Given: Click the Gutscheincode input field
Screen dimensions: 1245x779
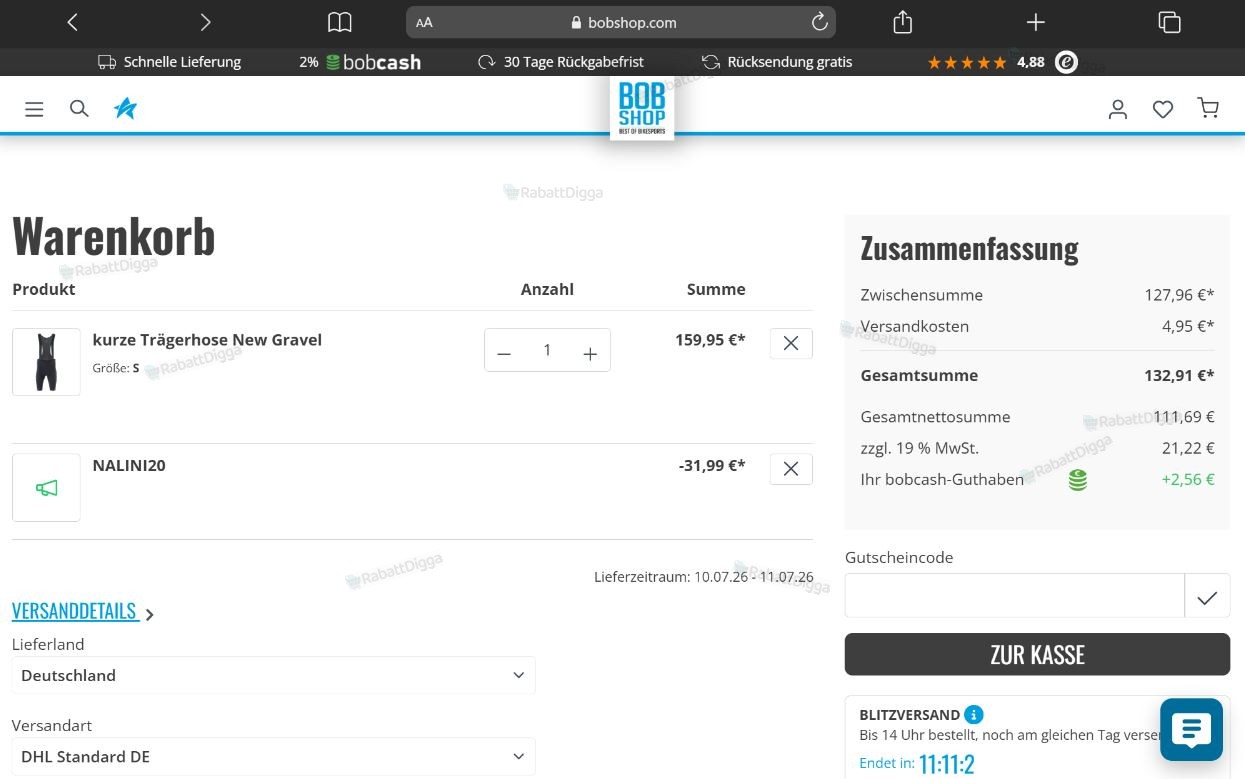Looking at the screenshot, I should click(1014, 596).
